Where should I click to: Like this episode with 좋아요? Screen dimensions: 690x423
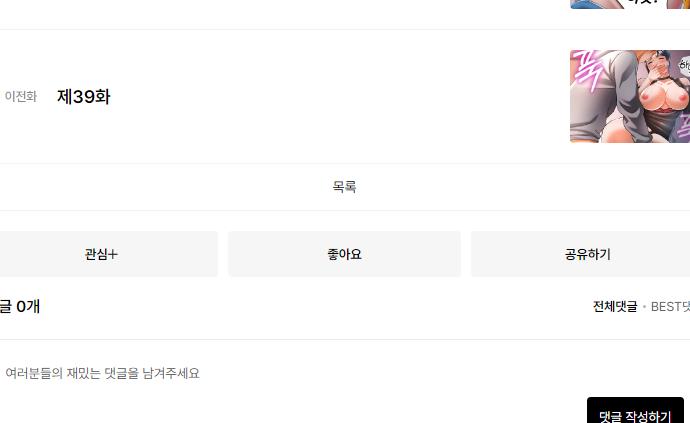(x=344, y=254)
